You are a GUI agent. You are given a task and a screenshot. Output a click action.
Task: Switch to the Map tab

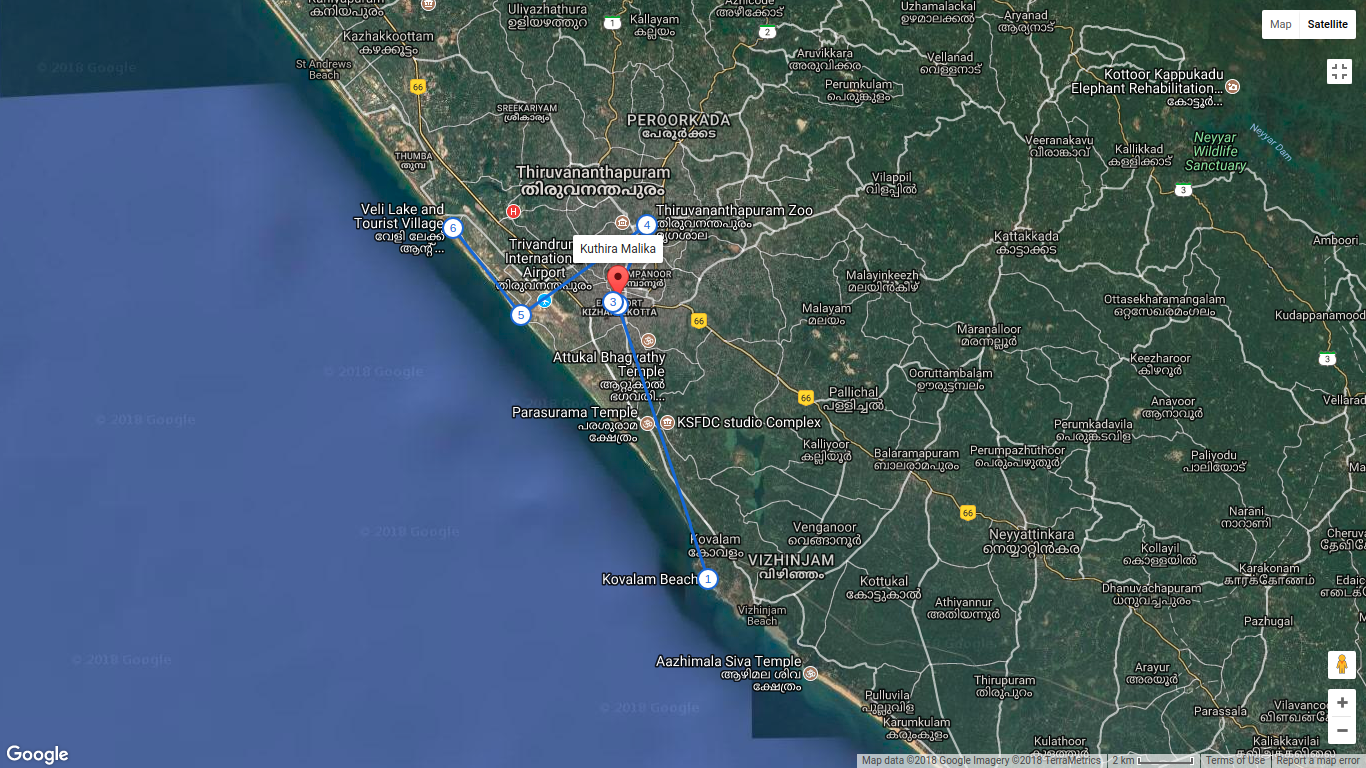coord(1280,24)
